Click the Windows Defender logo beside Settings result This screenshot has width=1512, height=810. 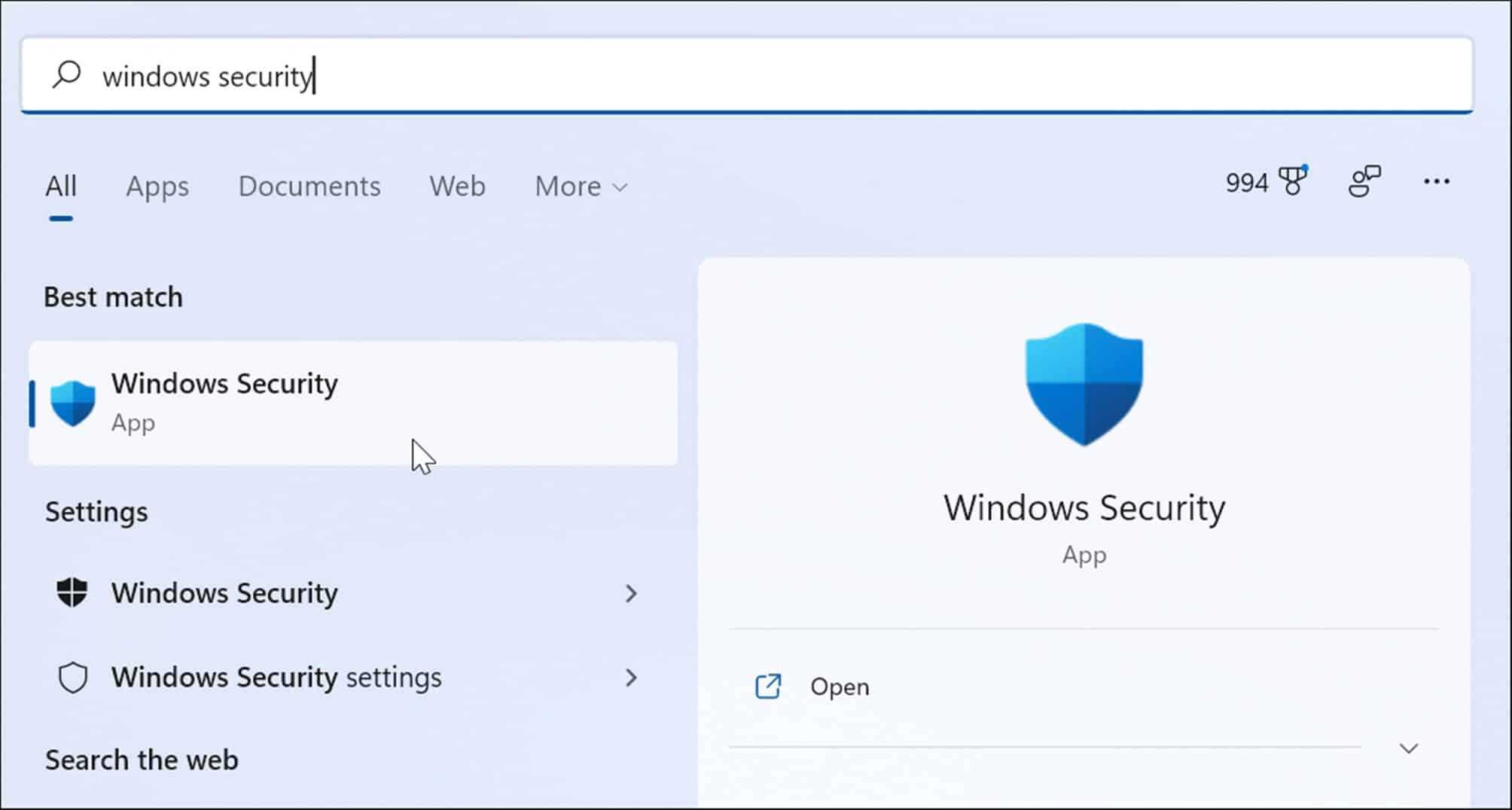tap(73, 593)
